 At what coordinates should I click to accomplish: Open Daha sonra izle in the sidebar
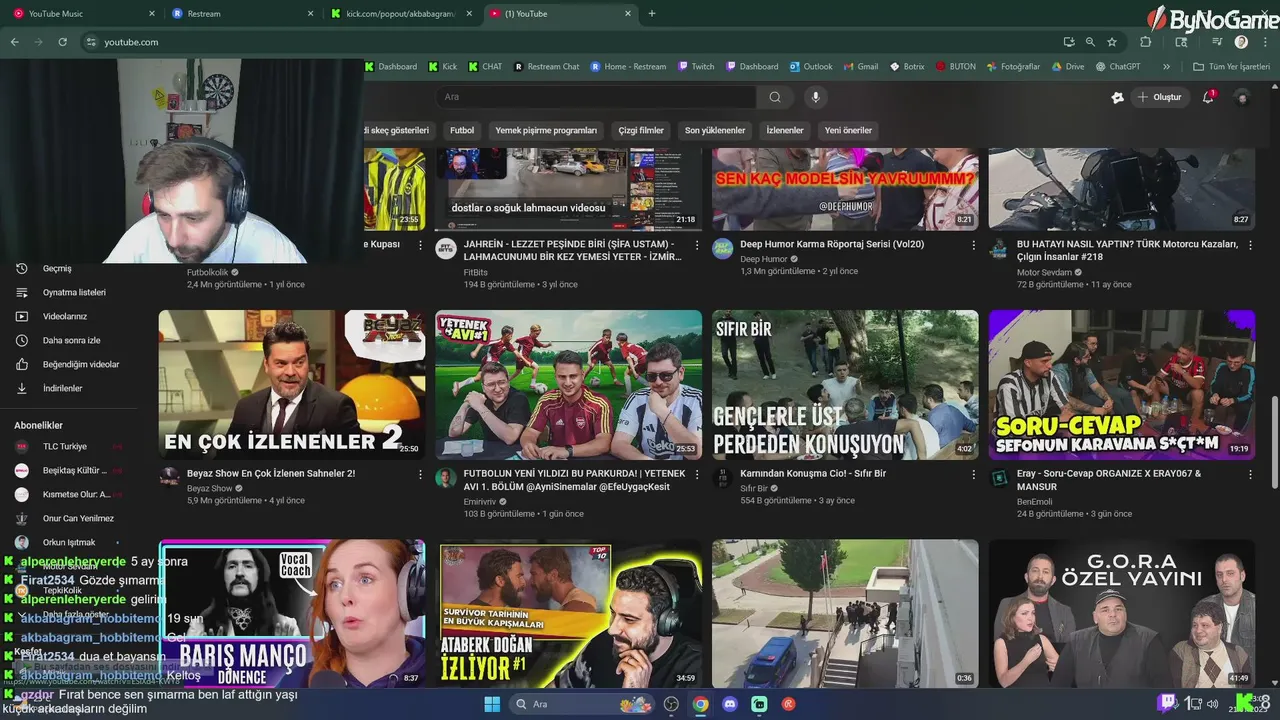tap(71, 340)
